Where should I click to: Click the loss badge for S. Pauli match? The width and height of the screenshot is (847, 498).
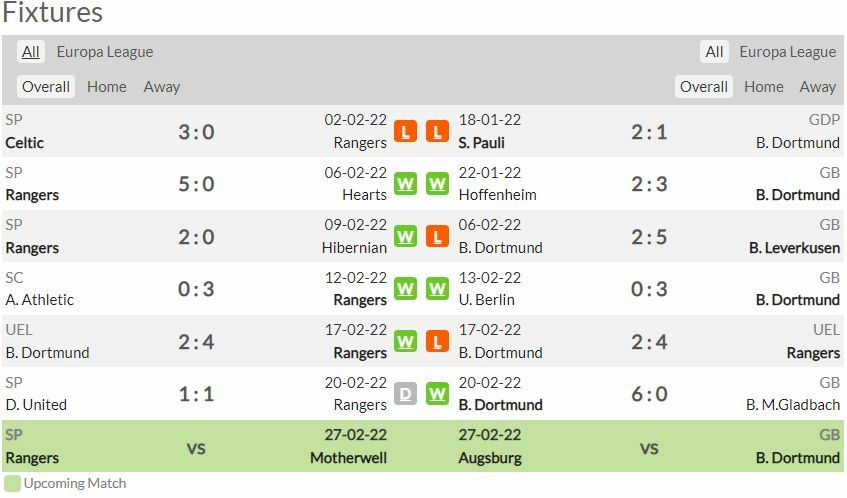[437, 131]
